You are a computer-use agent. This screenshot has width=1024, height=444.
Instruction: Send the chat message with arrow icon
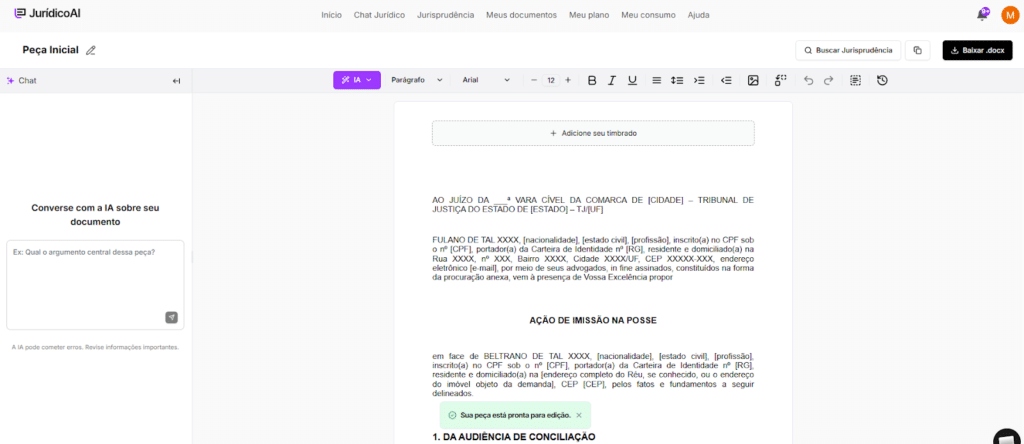[171, 317]
